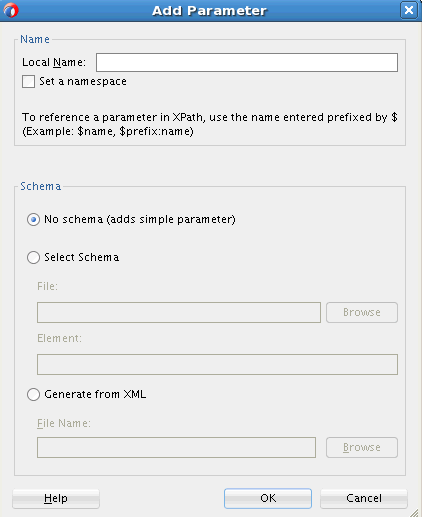Viewport: 422px width, 517px height.
Task: Confirm with the OK button
Action: point(268,498)
